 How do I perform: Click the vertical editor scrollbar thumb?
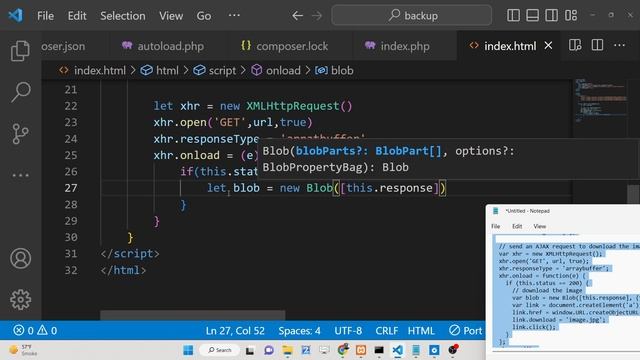pyautogui.click(x=633, y=194)
